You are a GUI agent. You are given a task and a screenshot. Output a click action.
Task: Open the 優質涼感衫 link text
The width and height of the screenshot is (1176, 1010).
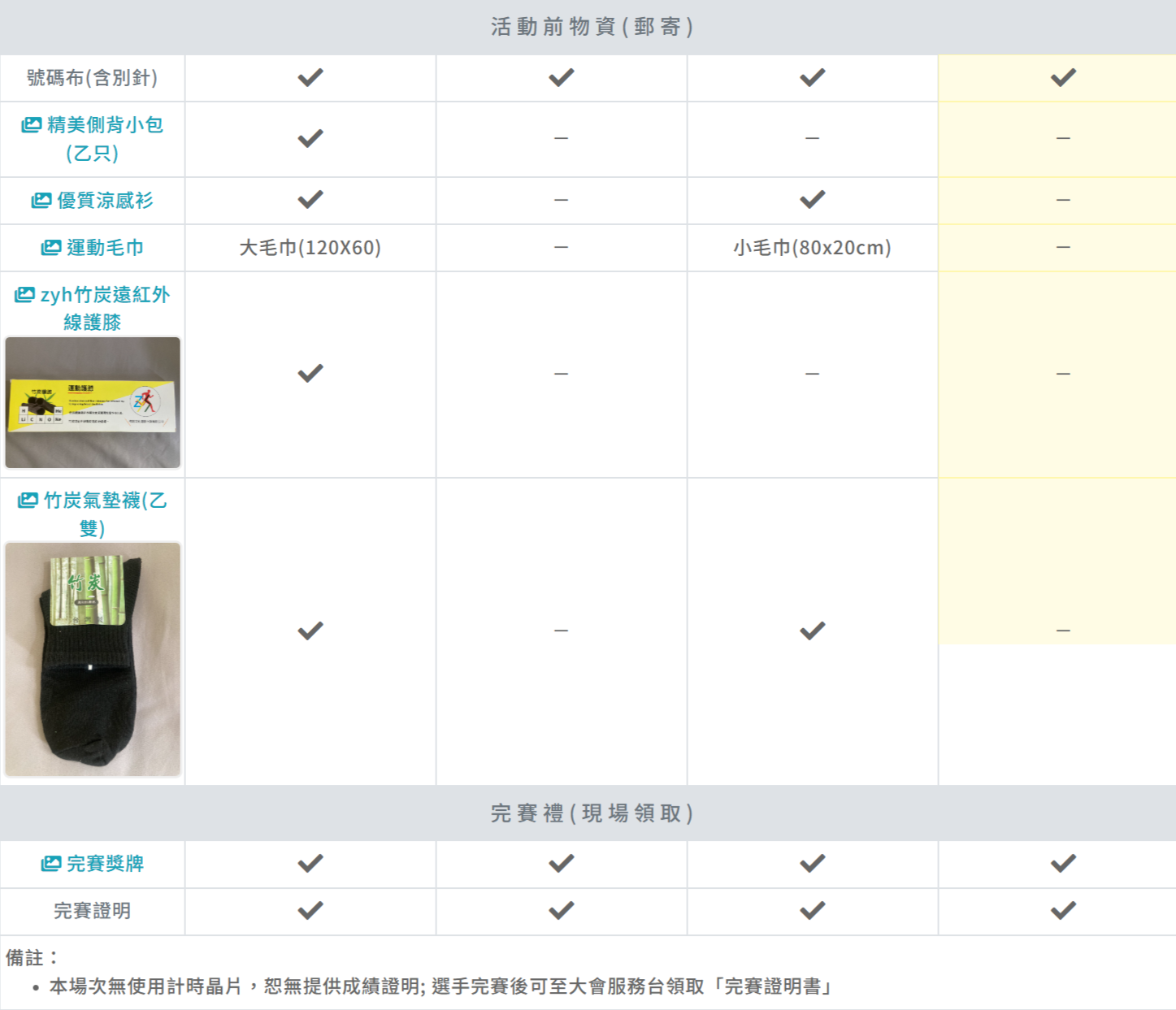[105, 201]
